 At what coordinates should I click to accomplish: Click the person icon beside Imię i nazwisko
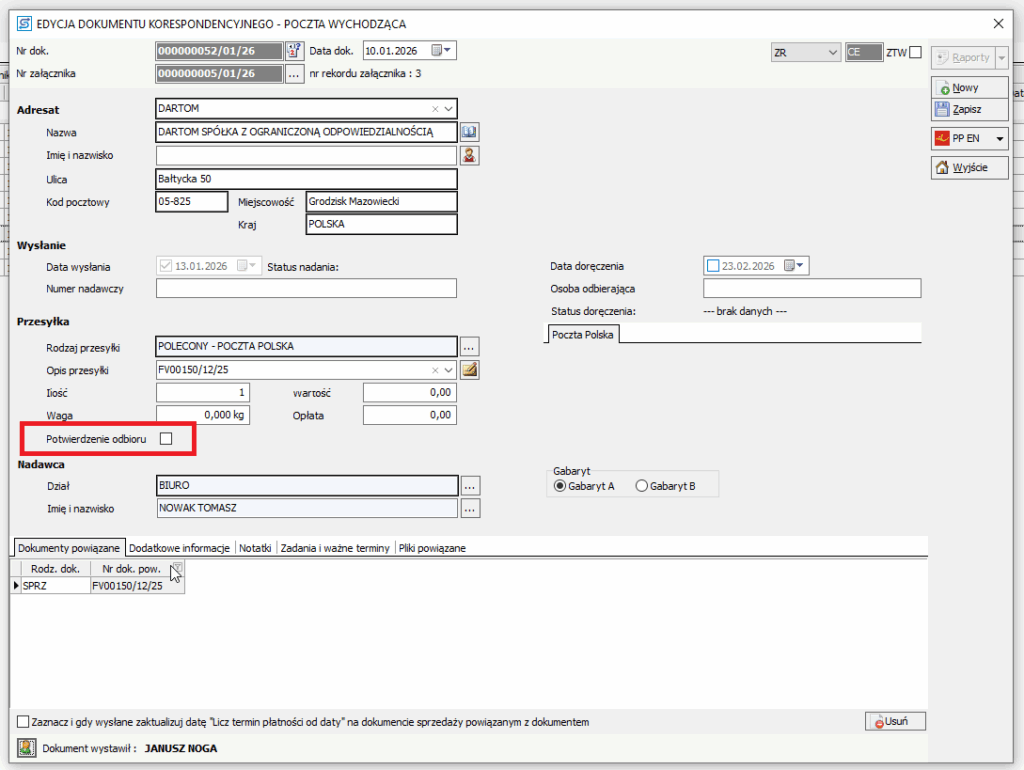pos(470,155)
